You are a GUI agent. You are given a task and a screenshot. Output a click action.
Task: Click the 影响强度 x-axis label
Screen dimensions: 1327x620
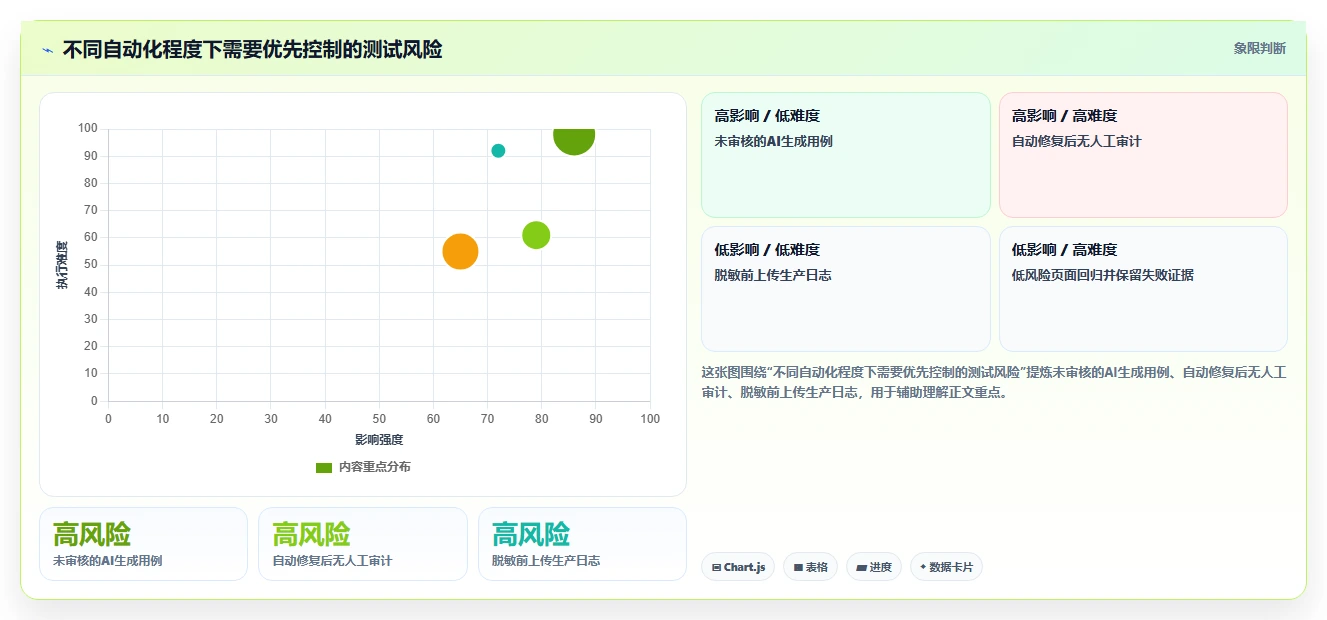[x=379, y=440]
